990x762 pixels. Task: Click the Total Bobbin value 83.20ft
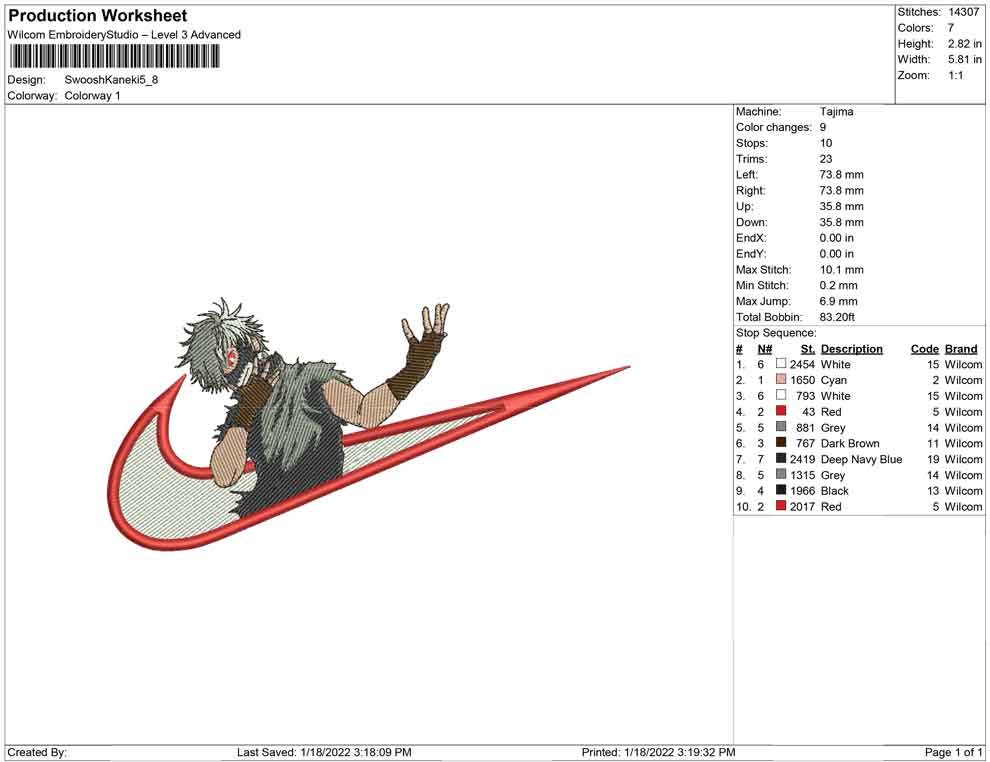click(x=837, y=316)
